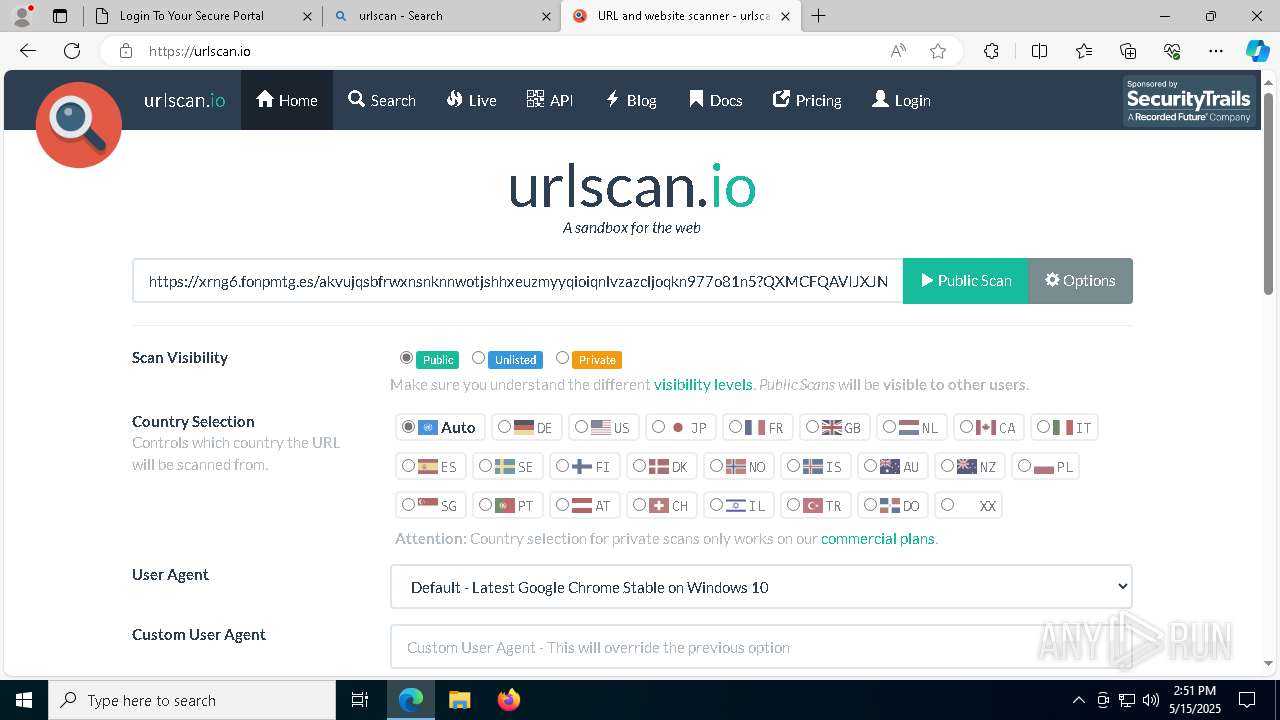
Task: Open the API nav item
Action: (550, 100)
